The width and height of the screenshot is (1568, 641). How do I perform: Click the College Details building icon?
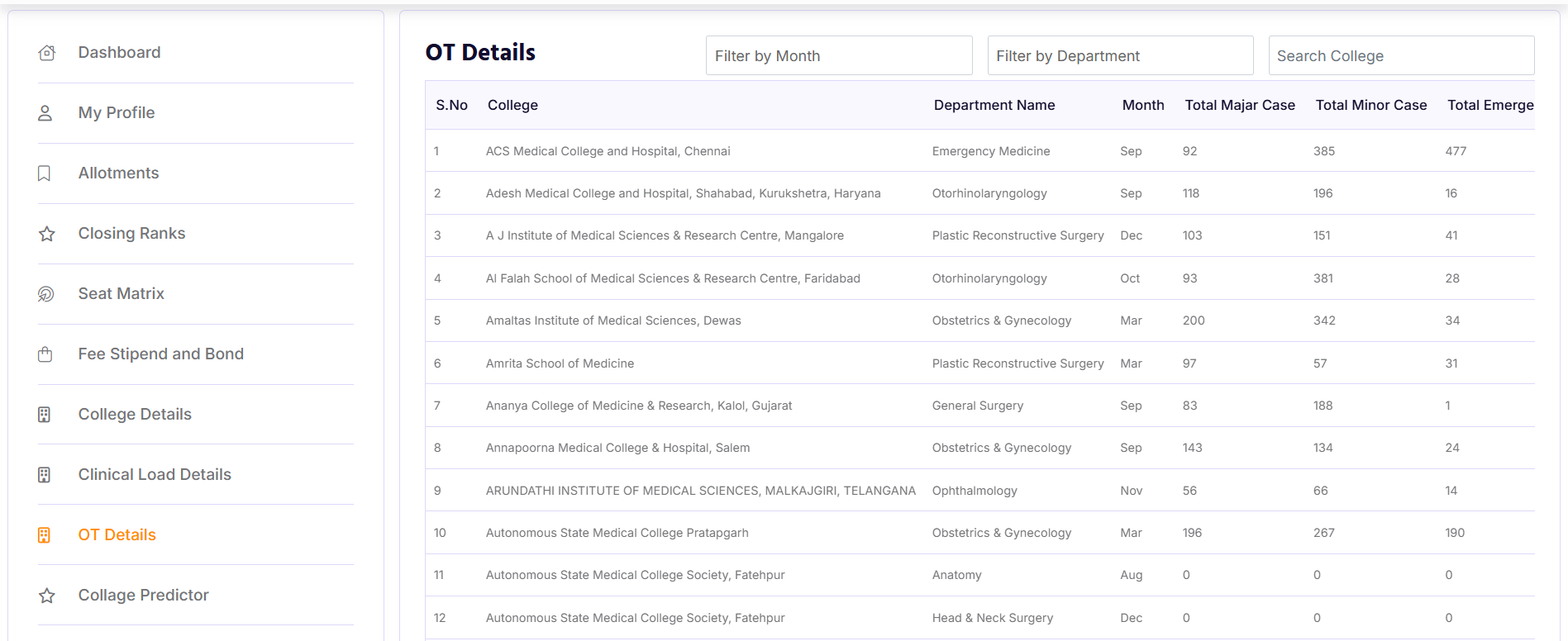click(45, 415)
